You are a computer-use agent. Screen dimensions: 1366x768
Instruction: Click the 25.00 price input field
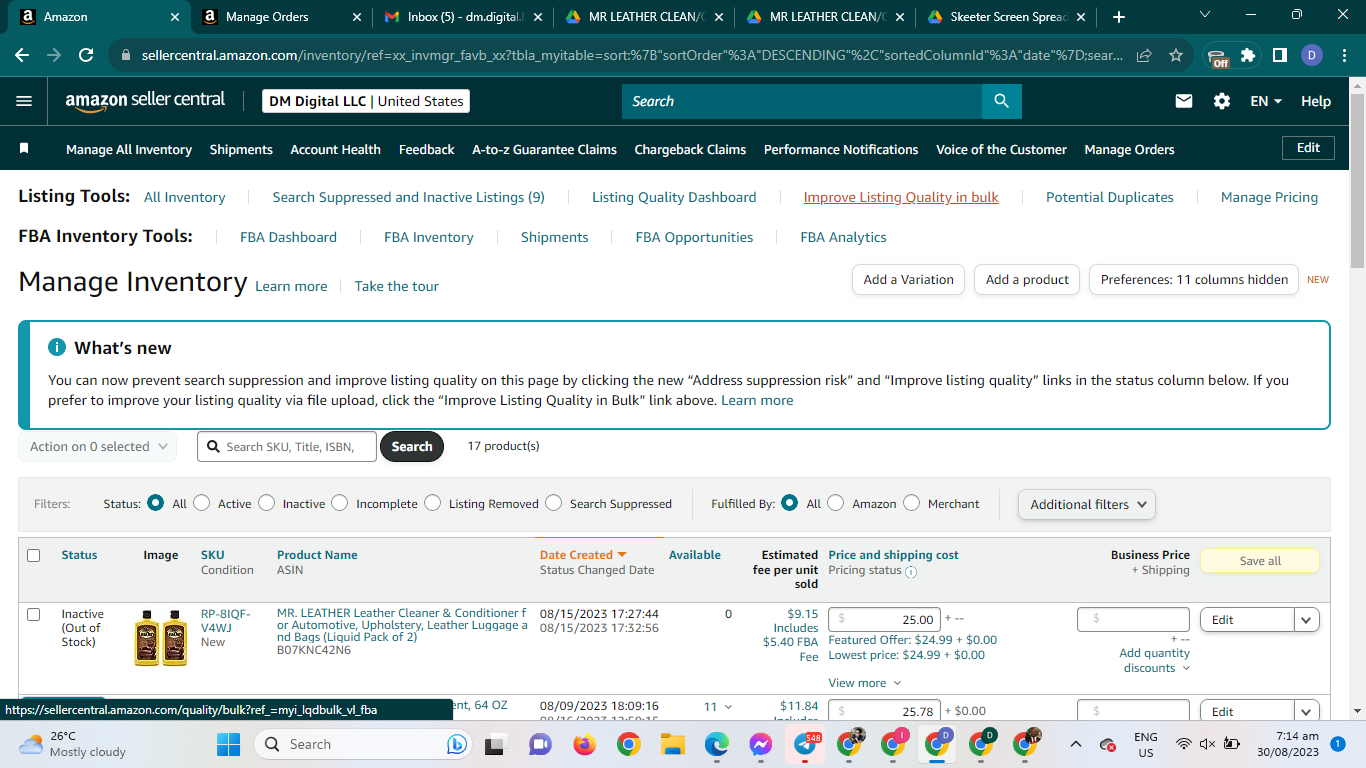[x=885, y=619]
